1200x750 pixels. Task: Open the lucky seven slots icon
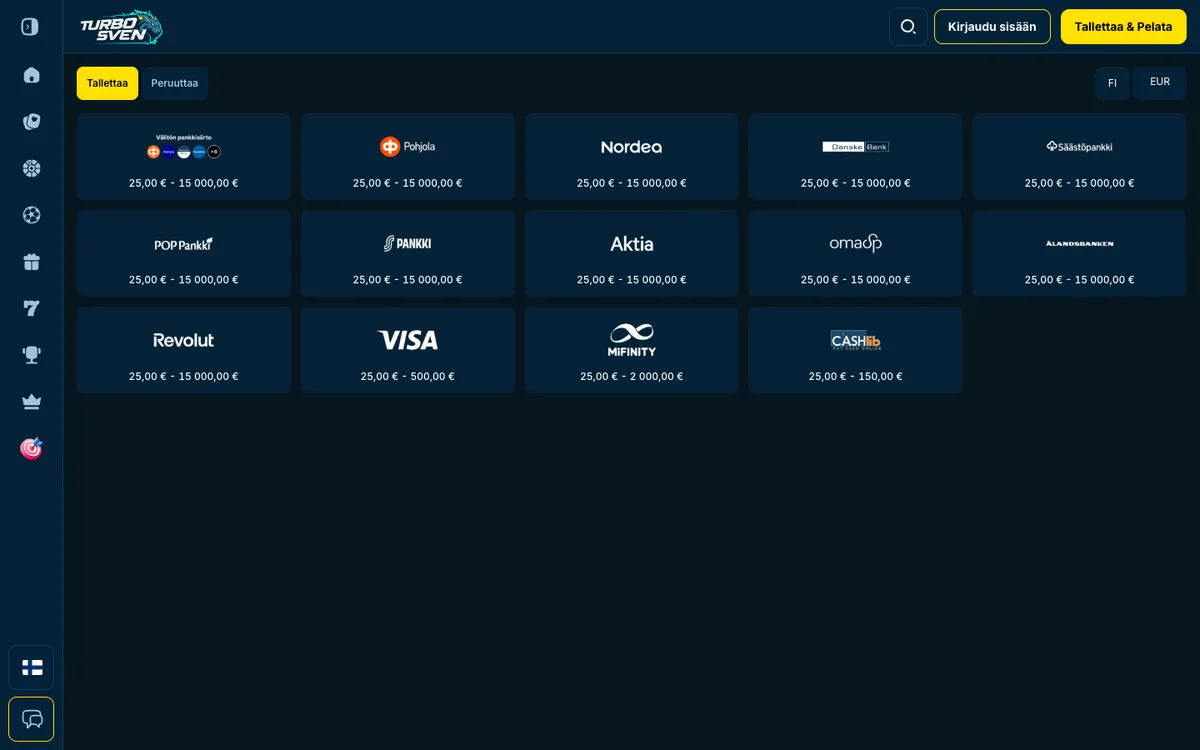pyautogui.click(x=31, y=308)
